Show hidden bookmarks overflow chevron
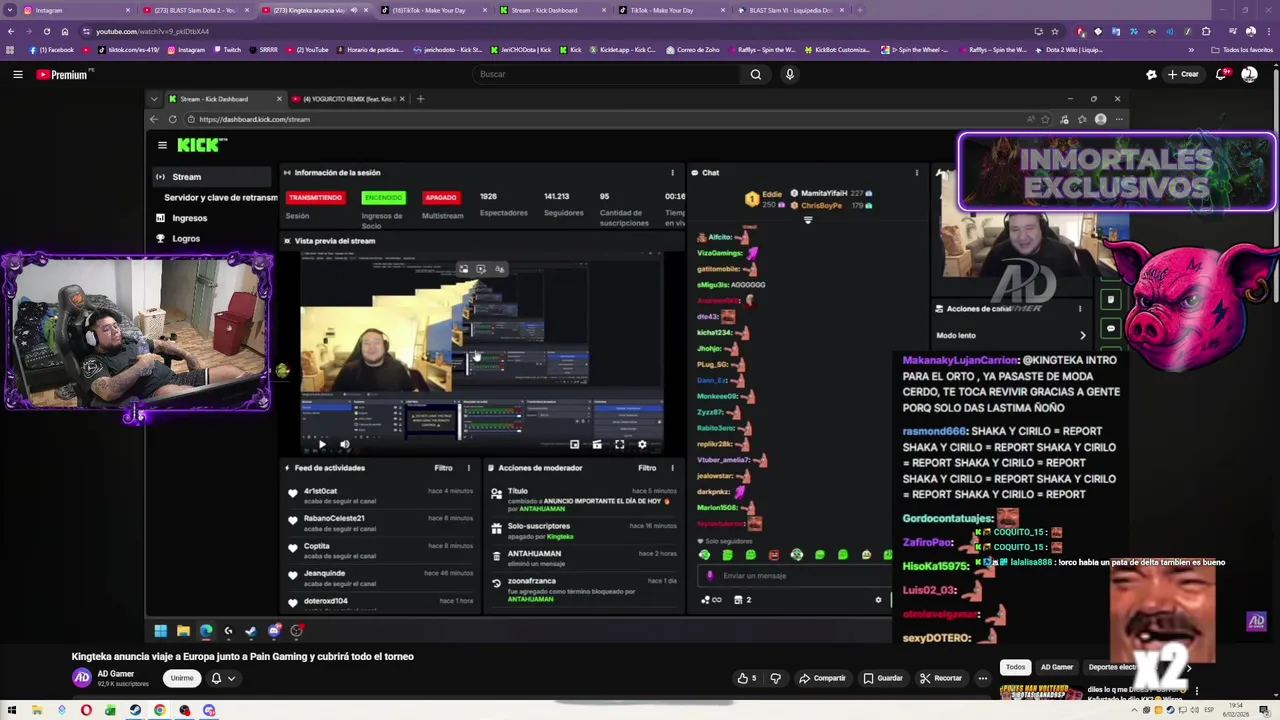Viewport: 1280px width, 720px height. pos(1190,49)
